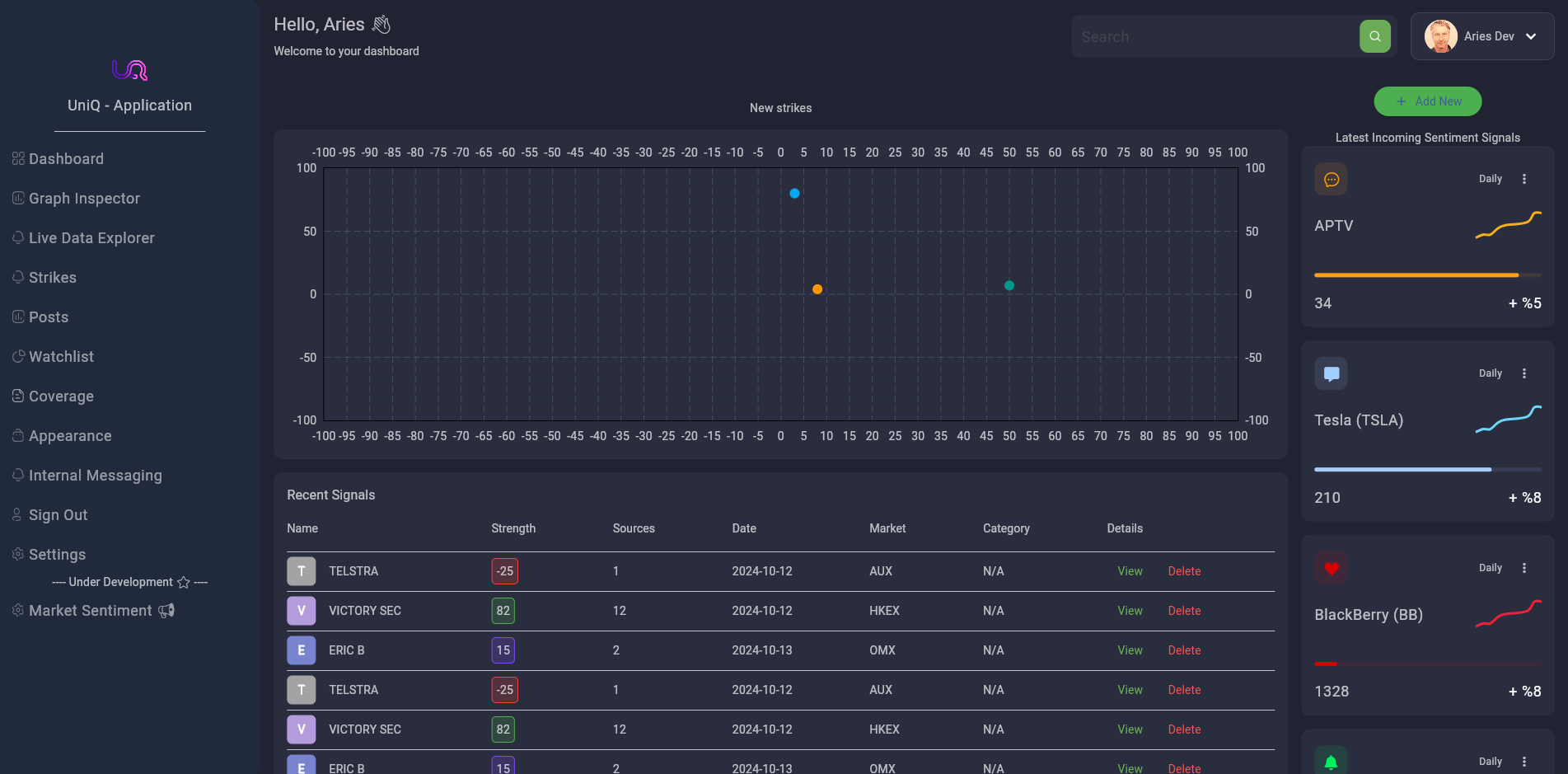The image size is (1568, 774).
Task: Click the purple V avatar of first VICTORY SEC row
Action: 302,611
